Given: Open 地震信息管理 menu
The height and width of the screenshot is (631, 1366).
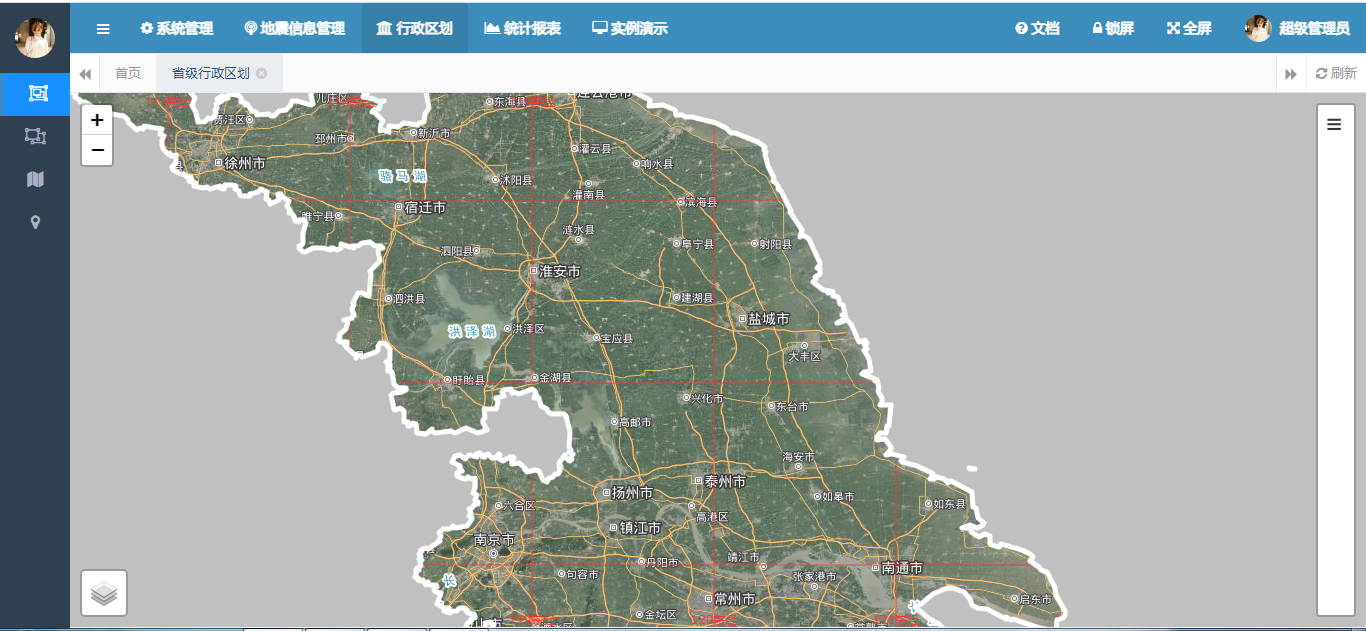Looking at the screenshot, I should pos(295,28).
